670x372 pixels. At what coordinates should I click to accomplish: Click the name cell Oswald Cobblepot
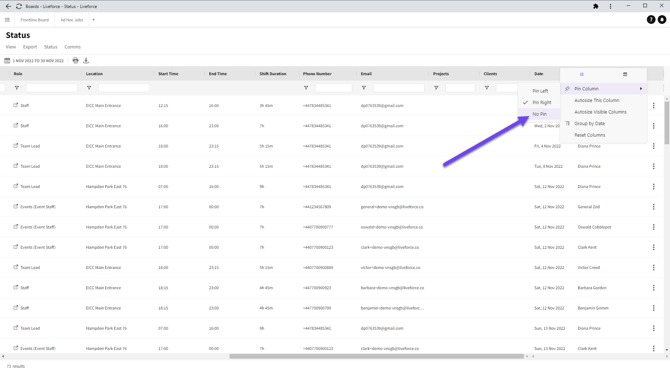click(x=594, y=227)
